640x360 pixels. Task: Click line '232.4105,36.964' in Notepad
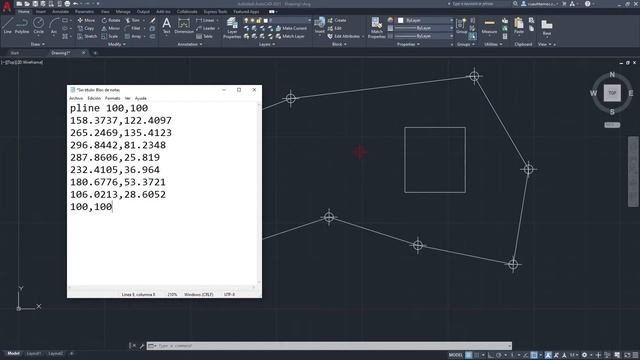click(115, 170)
